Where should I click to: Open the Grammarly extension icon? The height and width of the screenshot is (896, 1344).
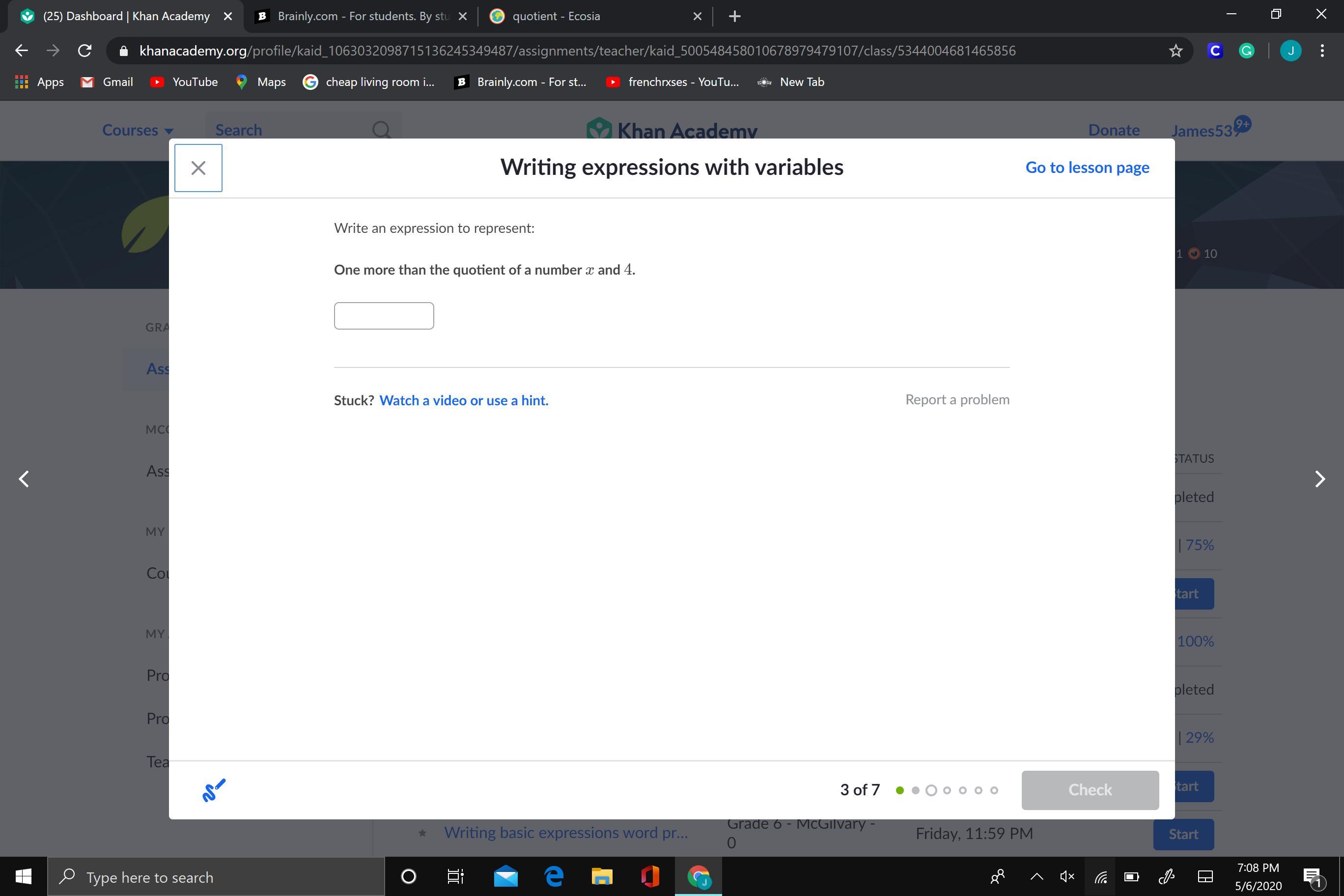(1246, 51)
